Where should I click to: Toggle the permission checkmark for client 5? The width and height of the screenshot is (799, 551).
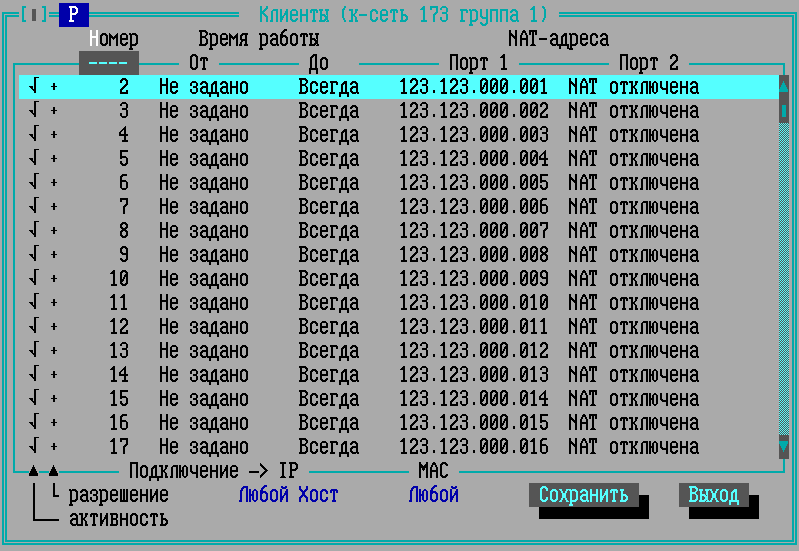click(34, 159)
